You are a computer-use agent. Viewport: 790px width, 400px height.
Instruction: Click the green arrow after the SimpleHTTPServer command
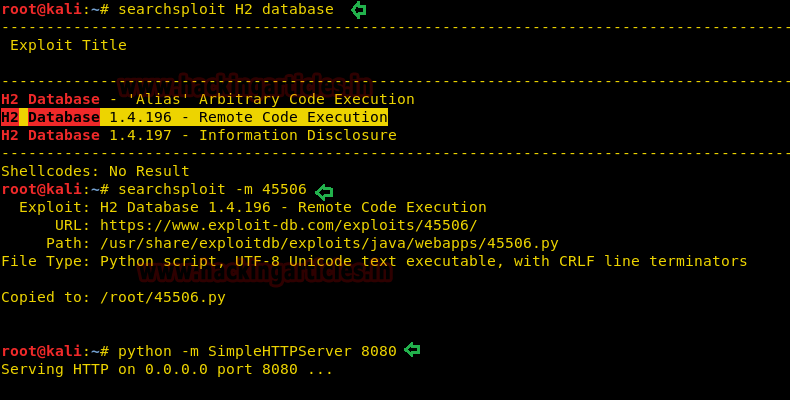point(412,350)
